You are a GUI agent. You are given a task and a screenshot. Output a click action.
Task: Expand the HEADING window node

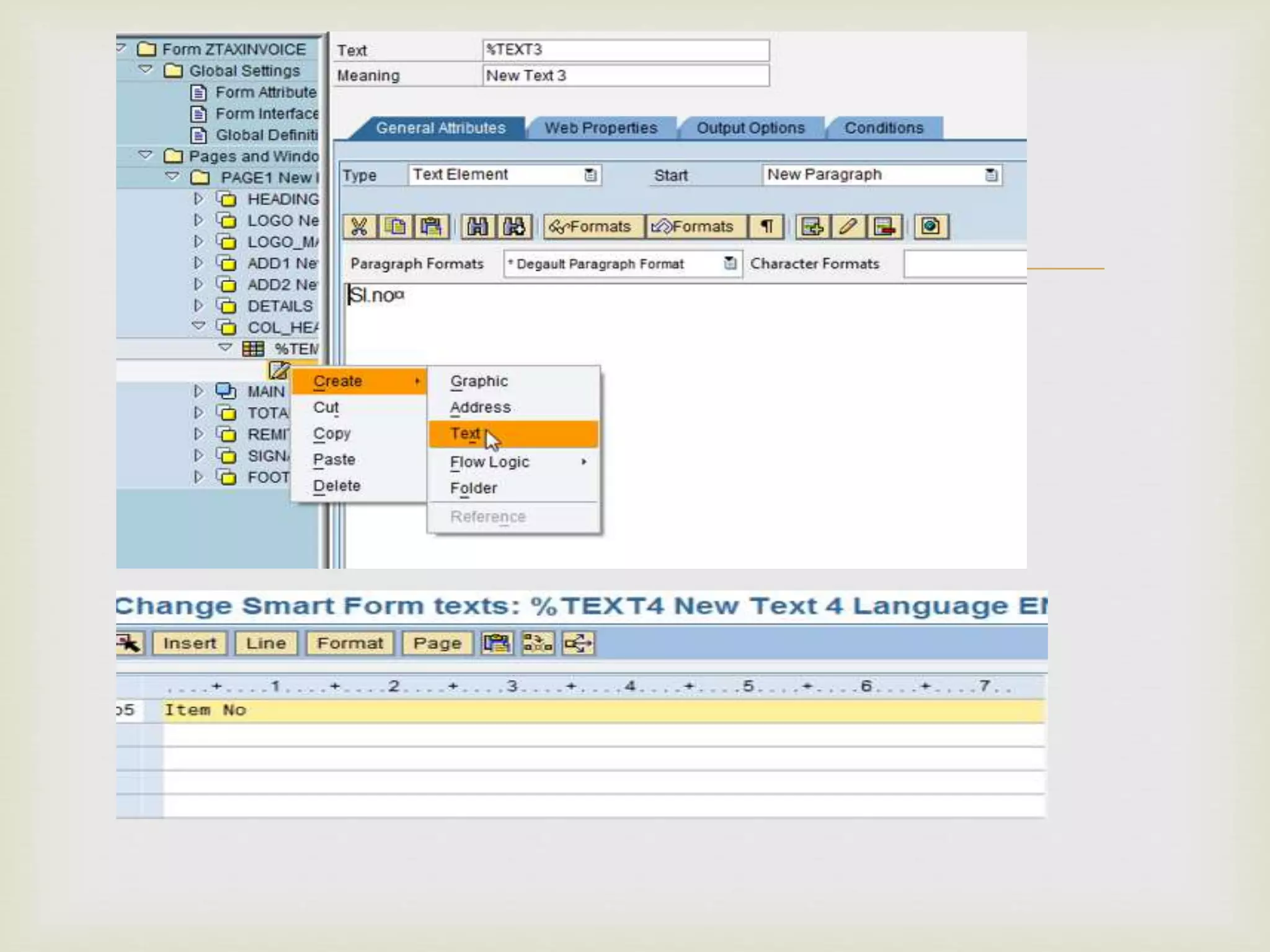(x=198, y=199)
